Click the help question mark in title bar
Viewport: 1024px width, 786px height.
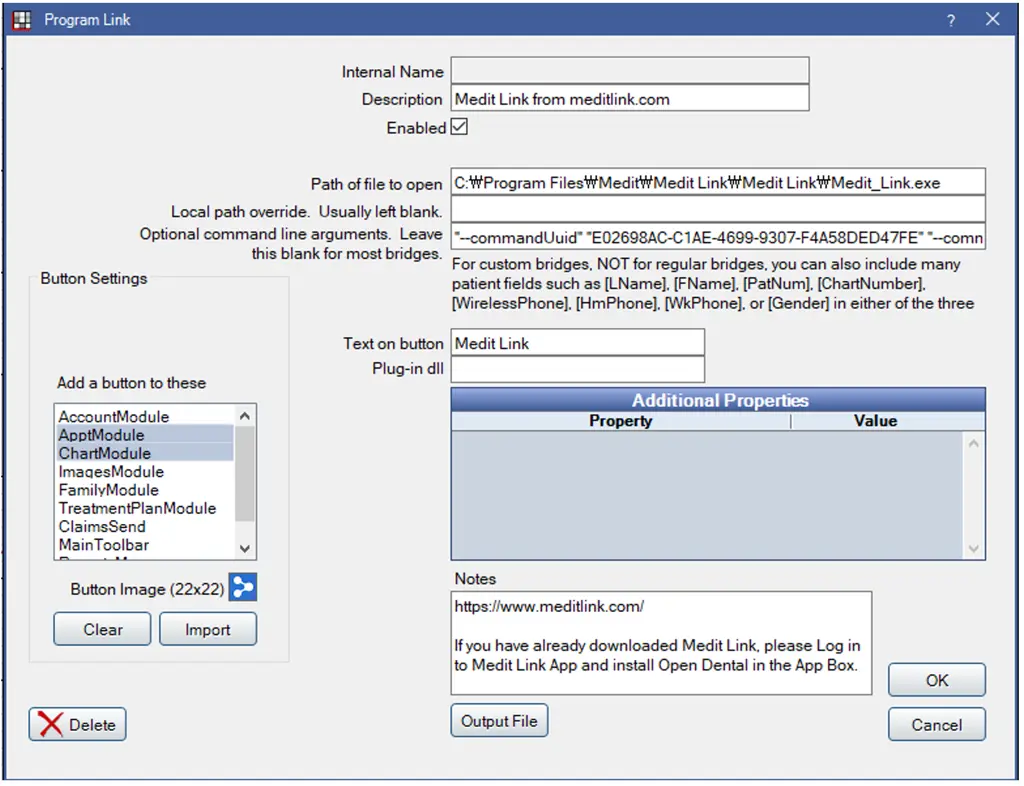point(951,20)
